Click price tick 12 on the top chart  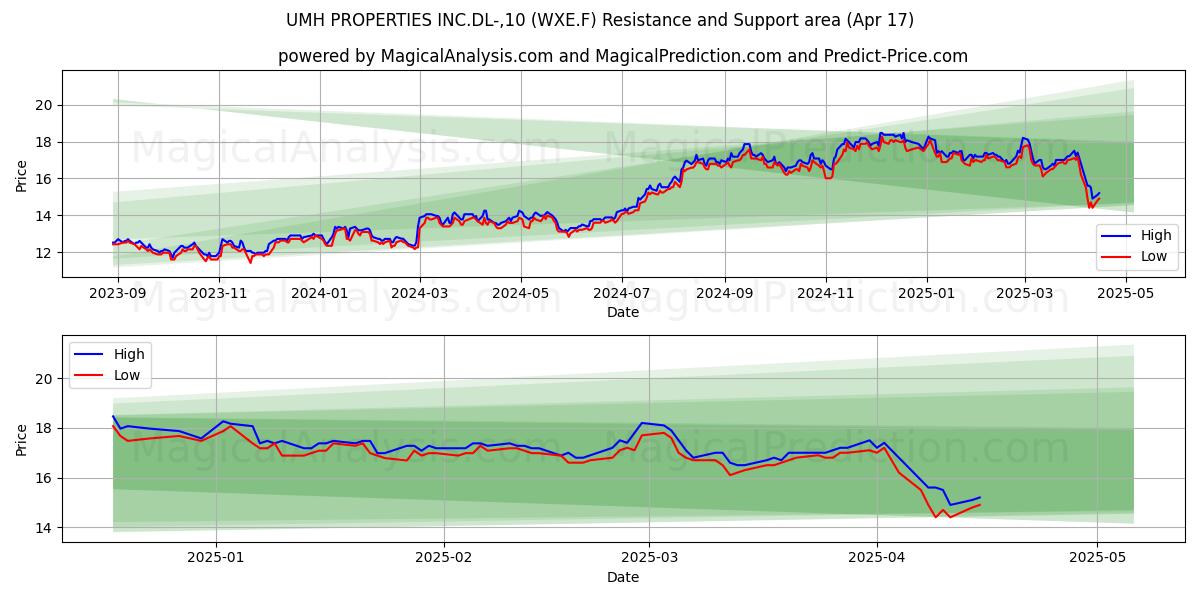(46, 253)
